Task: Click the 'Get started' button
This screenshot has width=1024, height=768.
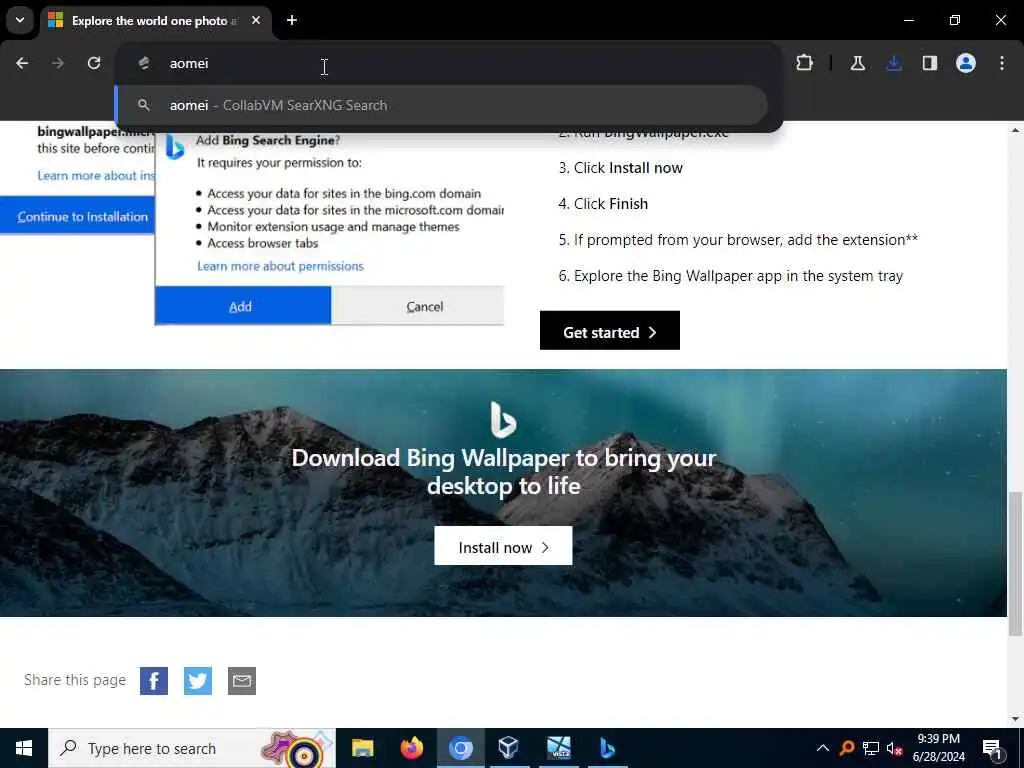Action: click(609, 330)
